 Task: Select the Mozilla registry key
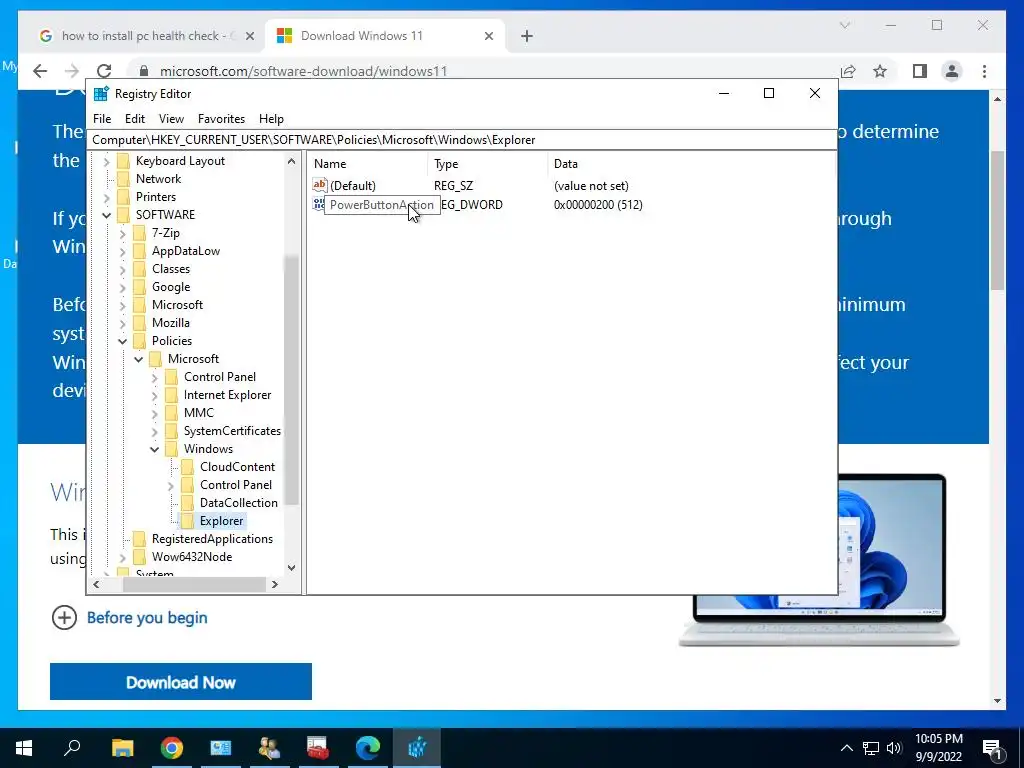tap(170, 323)
